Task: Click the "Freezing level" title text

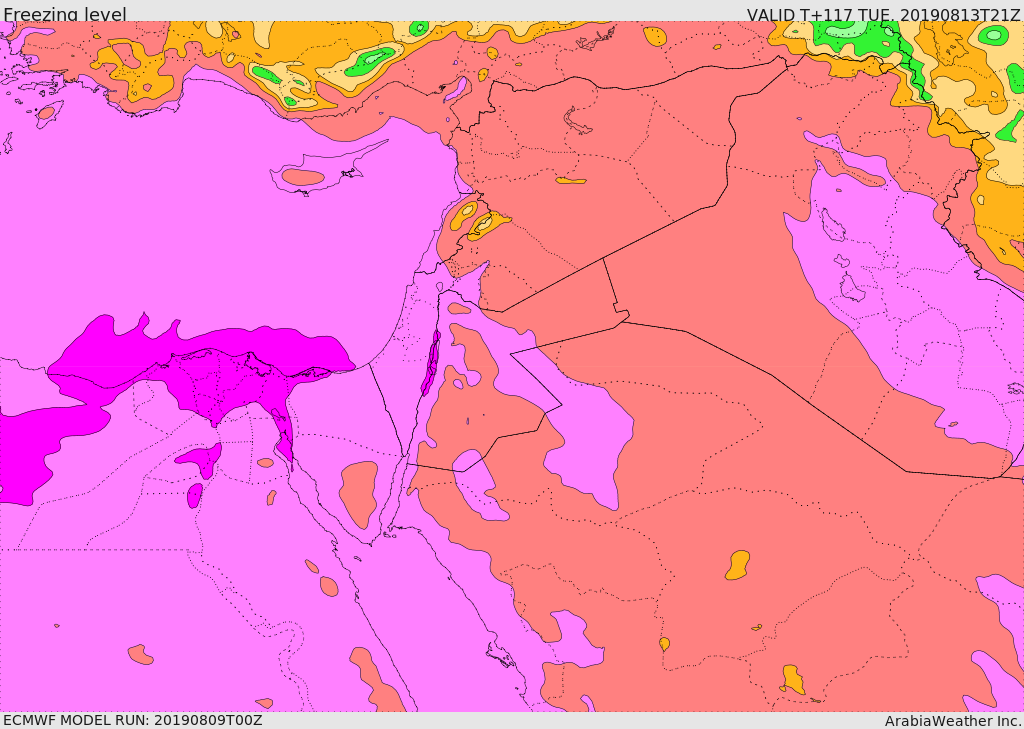Action: [65, 14]
